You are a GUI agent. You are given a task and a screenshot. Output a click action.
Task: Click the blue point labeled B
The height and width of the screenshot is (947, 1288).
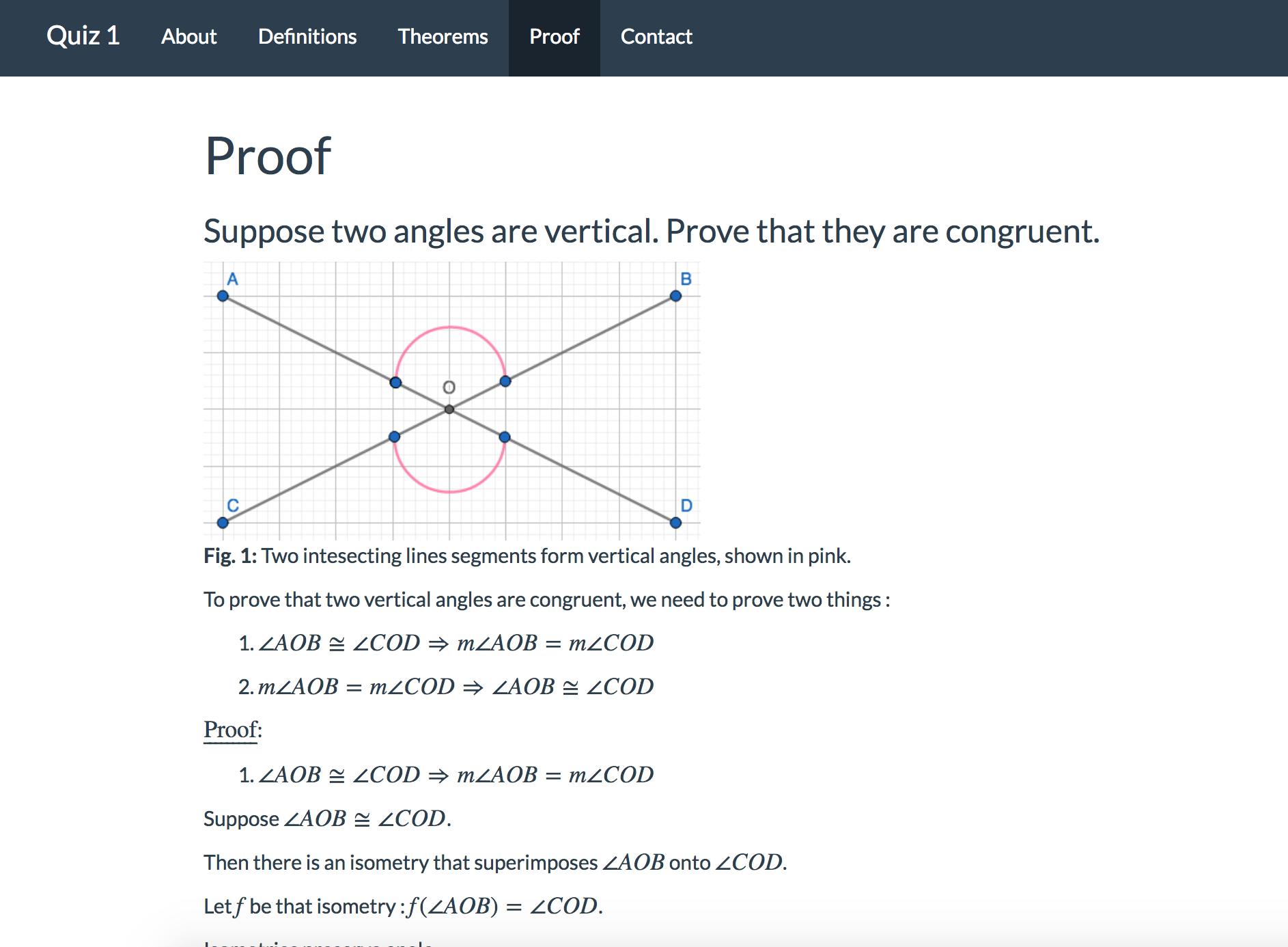[675, 296]
